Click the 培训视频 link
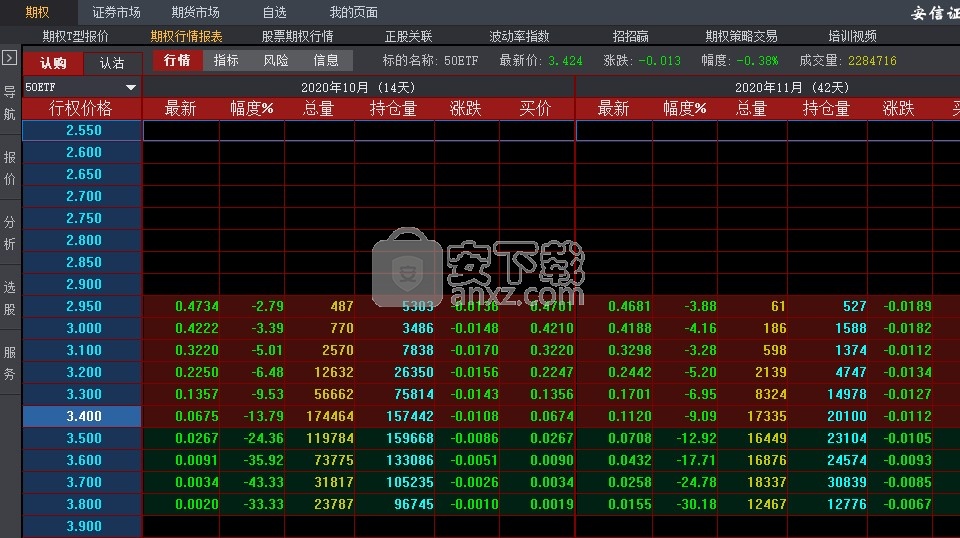 852,36
